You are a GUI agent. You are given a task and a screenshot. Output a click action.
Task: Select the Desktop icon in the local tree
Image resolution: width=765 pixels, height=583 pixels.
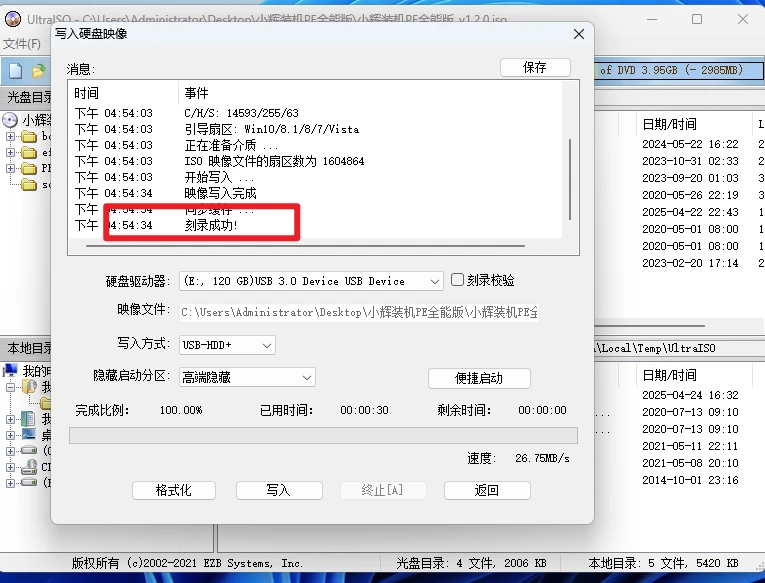28,434
